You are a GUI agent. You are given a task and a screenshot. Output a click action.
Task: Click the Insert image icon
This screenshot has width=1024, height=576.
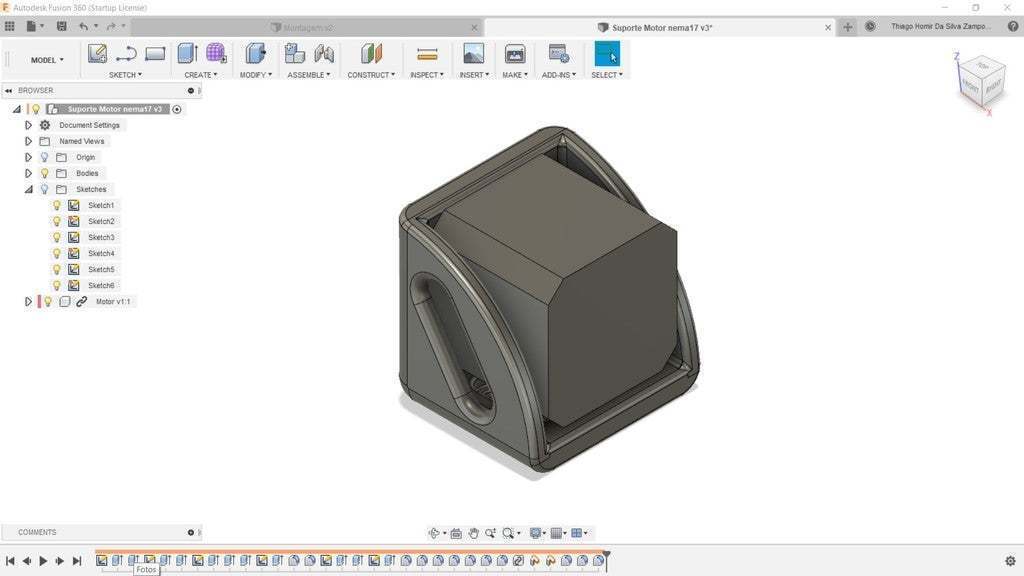[x=473, y=52]
